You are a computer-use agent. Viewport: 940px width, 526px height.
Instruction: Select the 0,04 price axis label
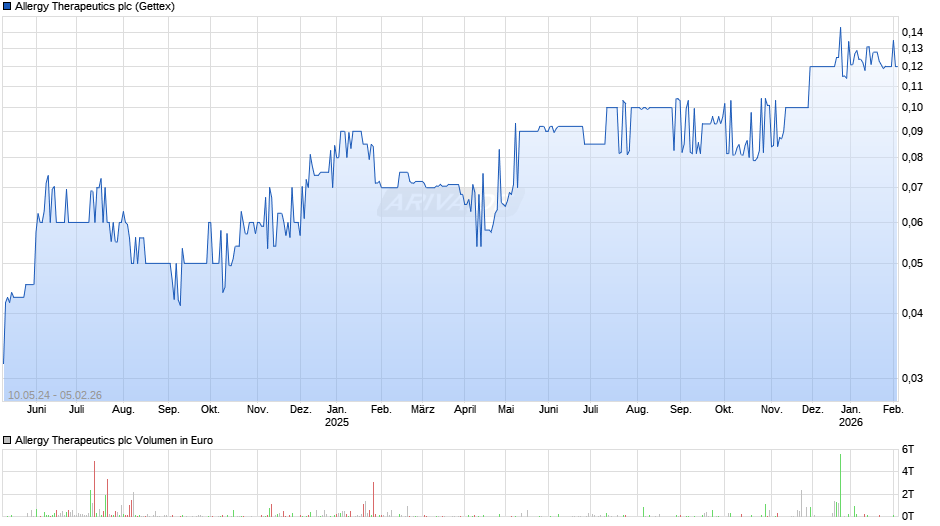[912, 313]
